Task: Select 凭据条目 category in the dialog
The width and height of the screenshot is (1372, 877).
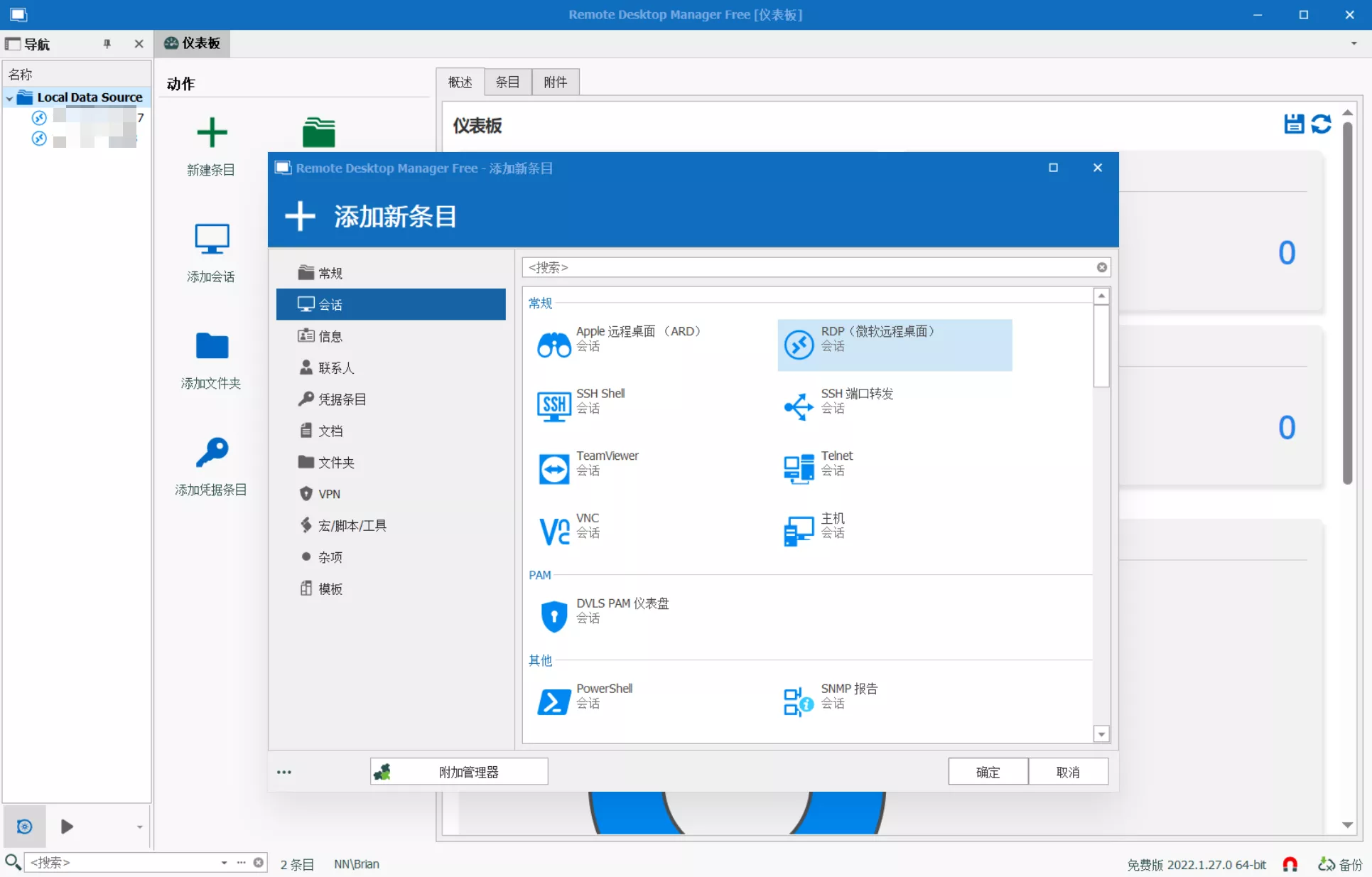Action: [391, 399]
